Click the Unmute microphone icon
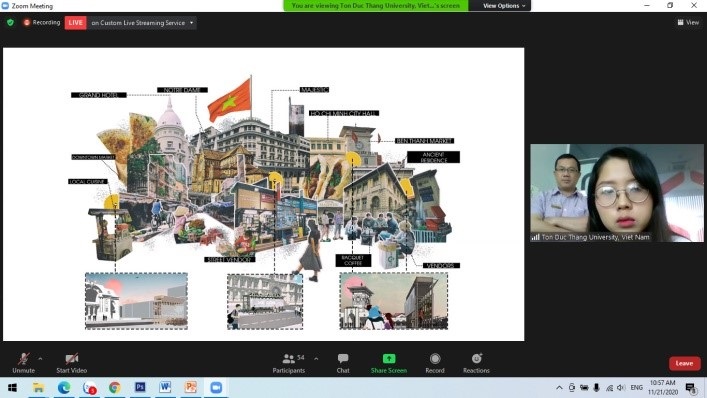The height and width of the screenshot is (398, 707). (23, 359)
